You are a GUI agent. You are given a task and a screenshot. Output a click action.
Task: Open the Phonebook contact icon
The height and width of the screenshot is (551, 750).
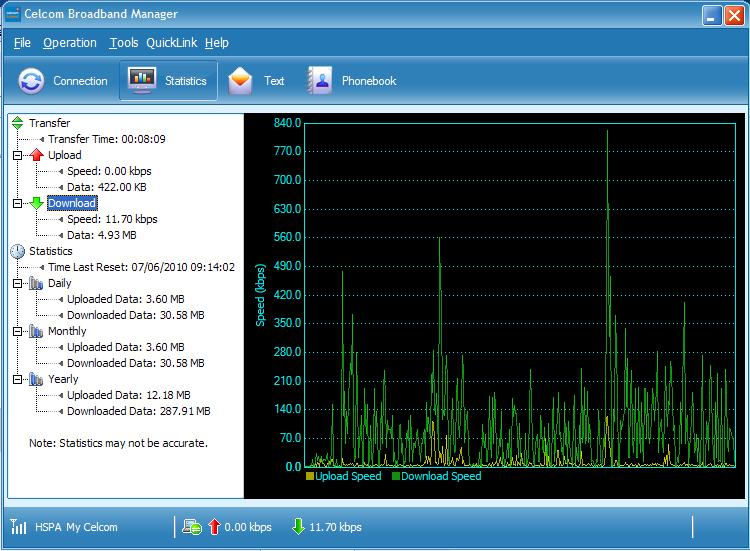(x=320, y=80)
